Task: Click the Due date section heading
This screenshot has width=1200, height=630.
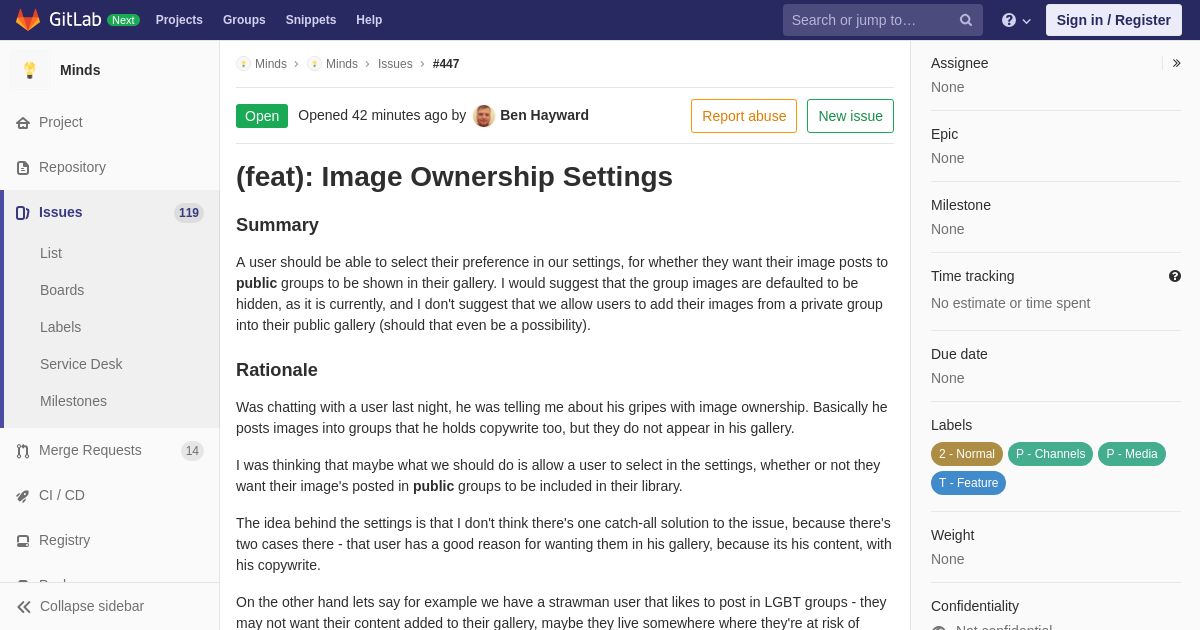Action: (959, 354)
